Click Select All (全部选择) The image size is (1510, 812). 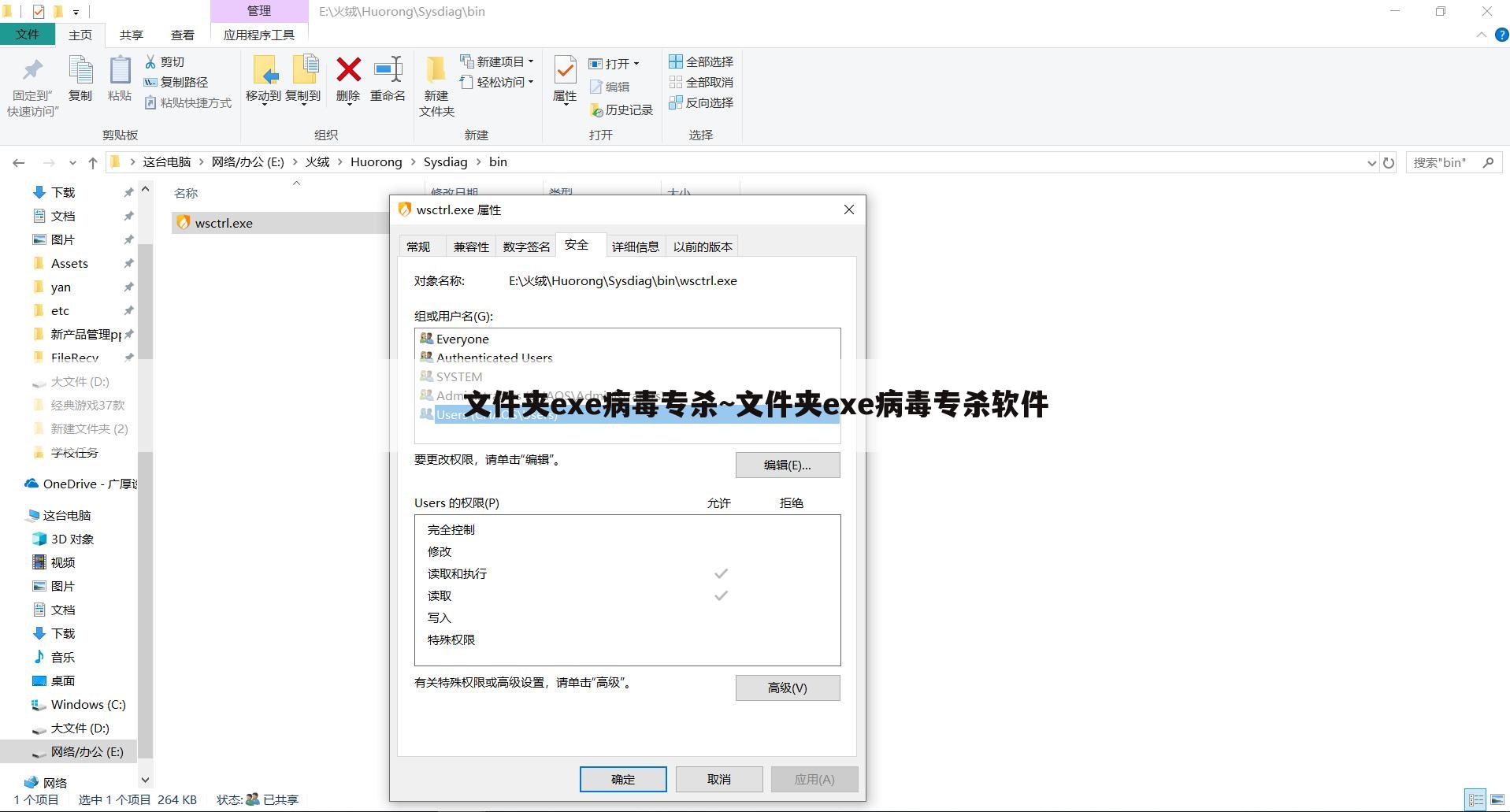pyautogui.click(x=701, y=61)
